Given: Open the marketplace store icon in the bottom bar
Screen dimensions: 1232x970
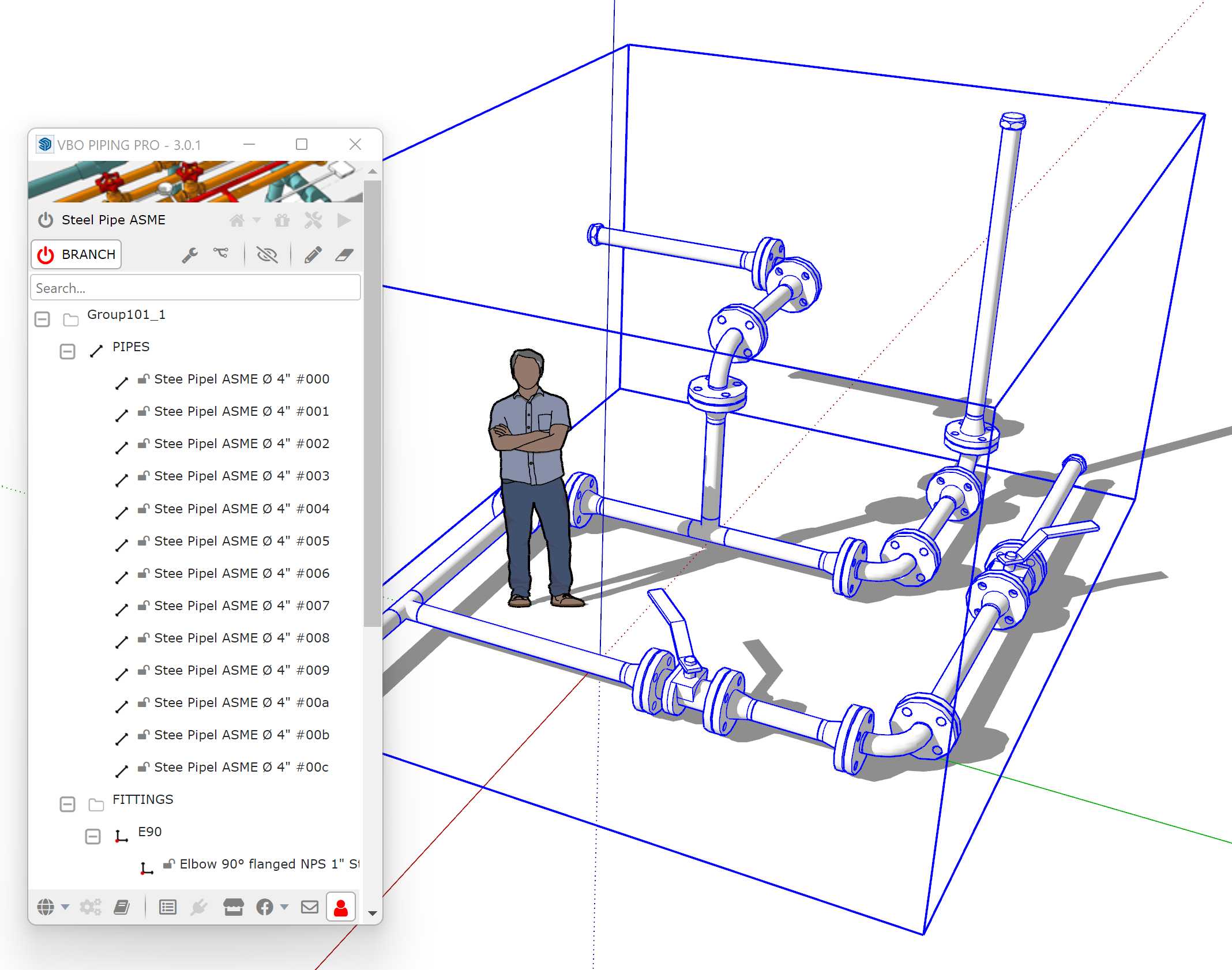Looking at the screenshot, I should 233,906.
